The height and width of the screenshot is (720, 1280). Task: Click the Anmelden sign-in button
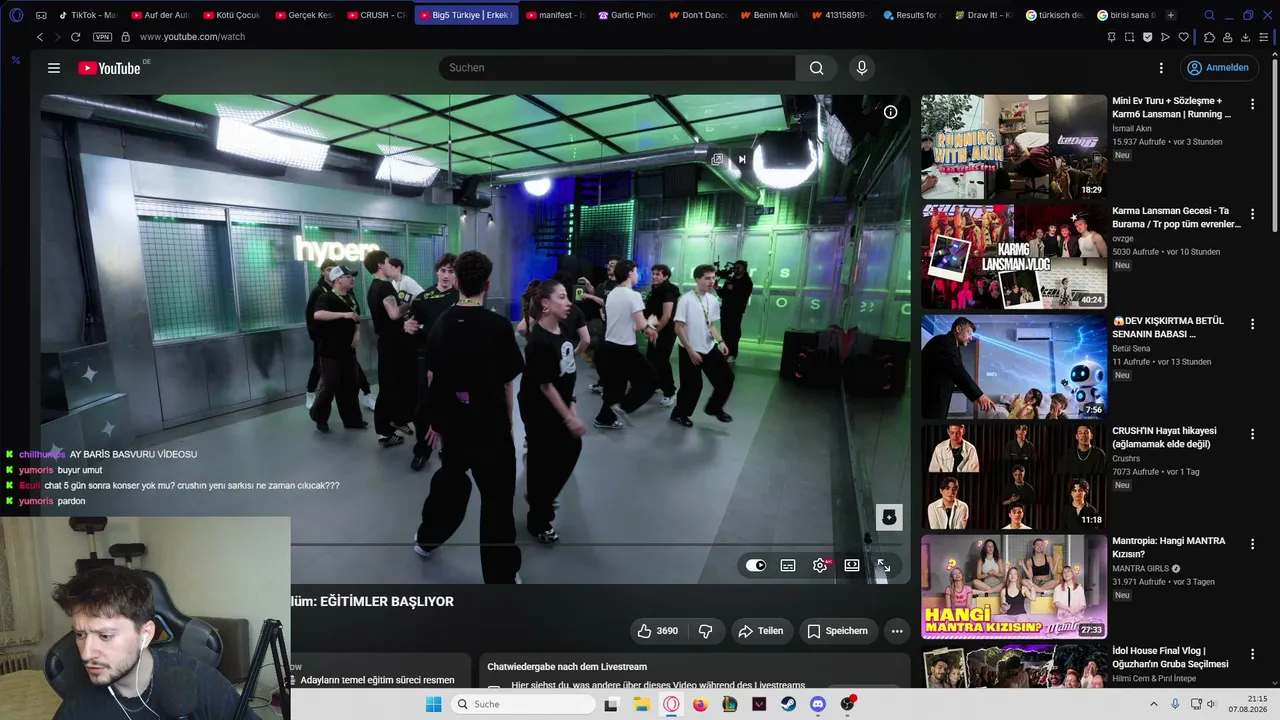click(1218, 68)
